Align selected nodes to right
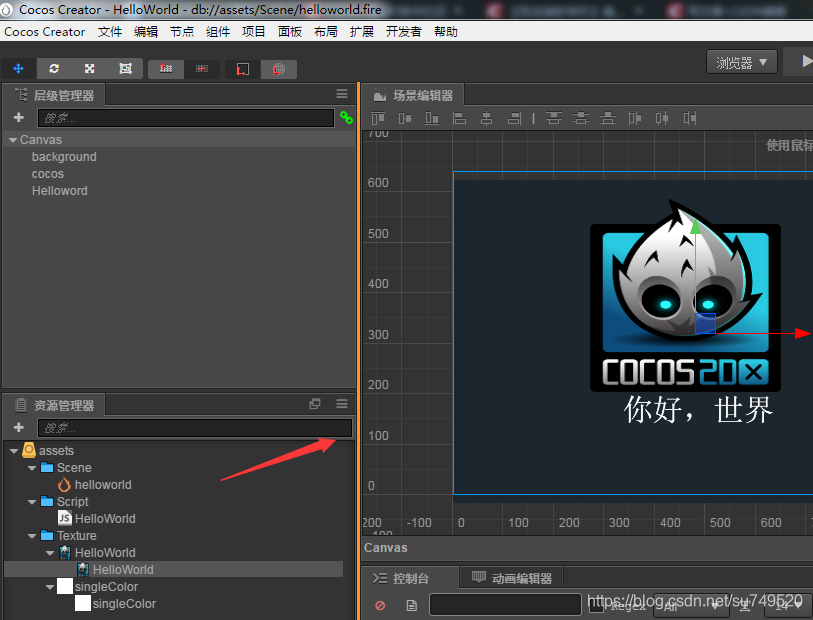Screen dimensions: 813x620 click(514, 119)
